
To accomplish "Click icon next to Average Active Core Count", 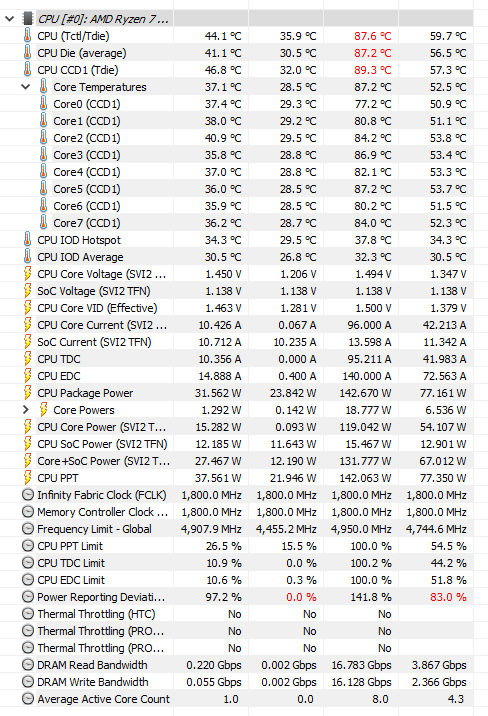I will (x=28, y=699).
